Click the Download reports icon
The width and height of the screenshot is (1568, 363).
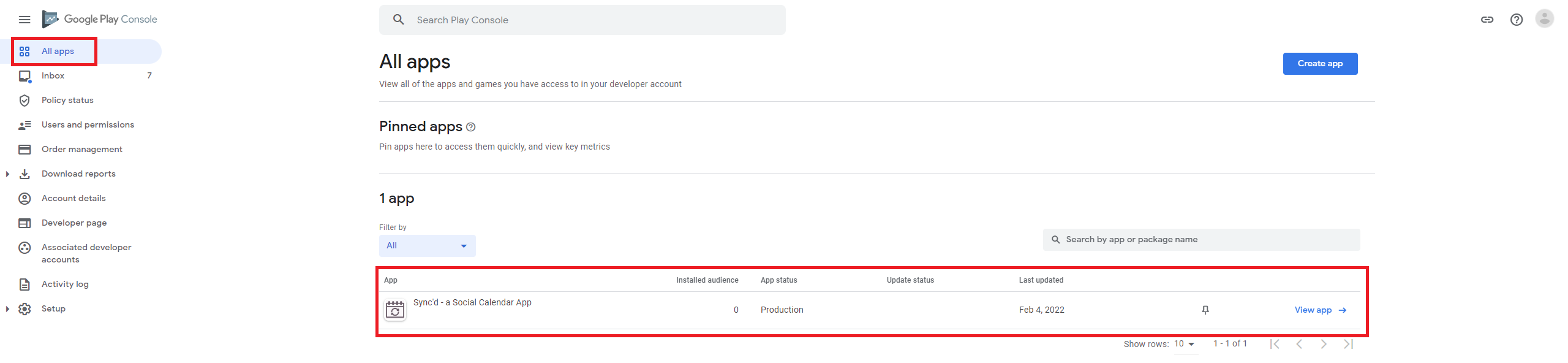point(24,174)
